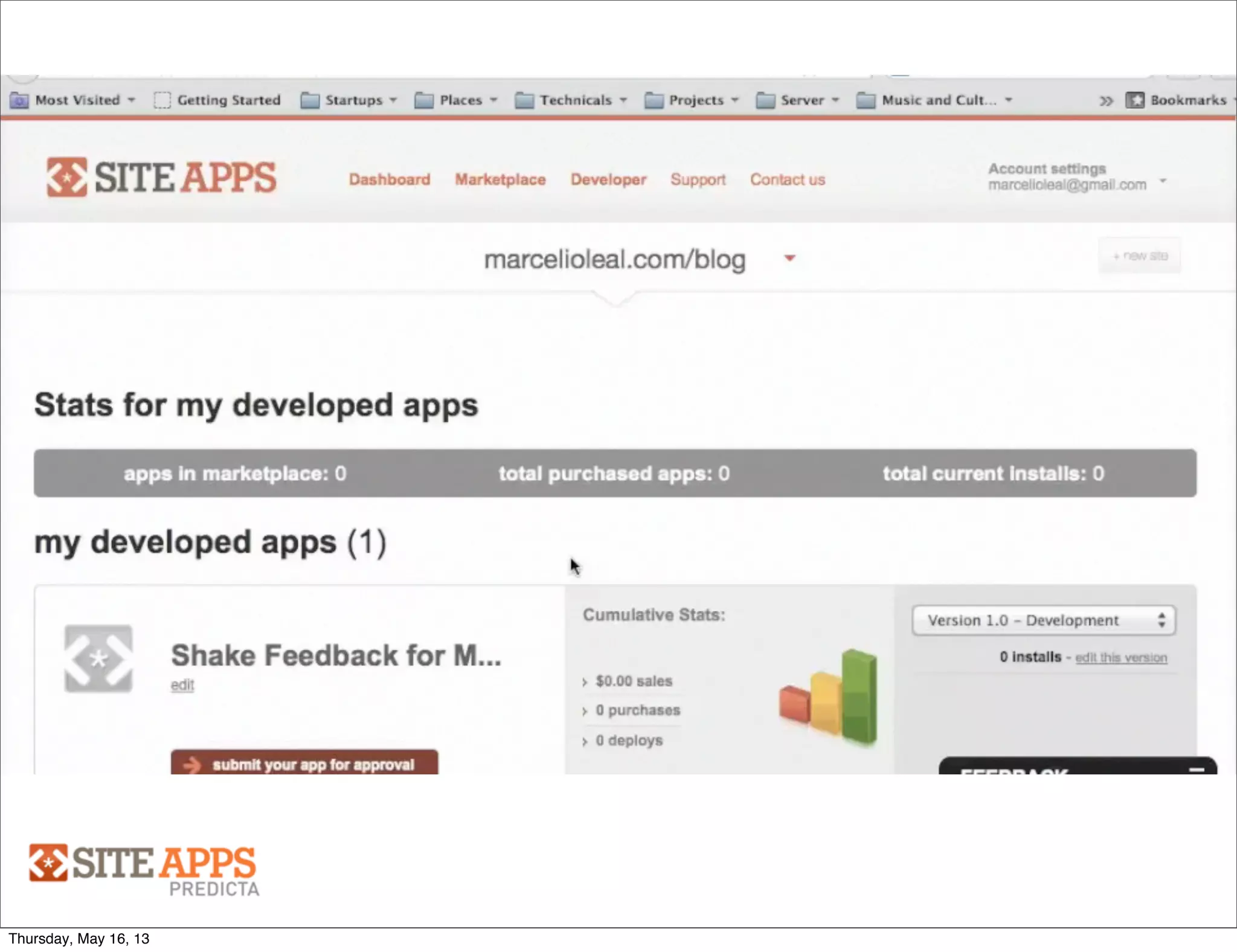
Task: Open the Technicals bookmarks folder
Action: pos(570,100)
